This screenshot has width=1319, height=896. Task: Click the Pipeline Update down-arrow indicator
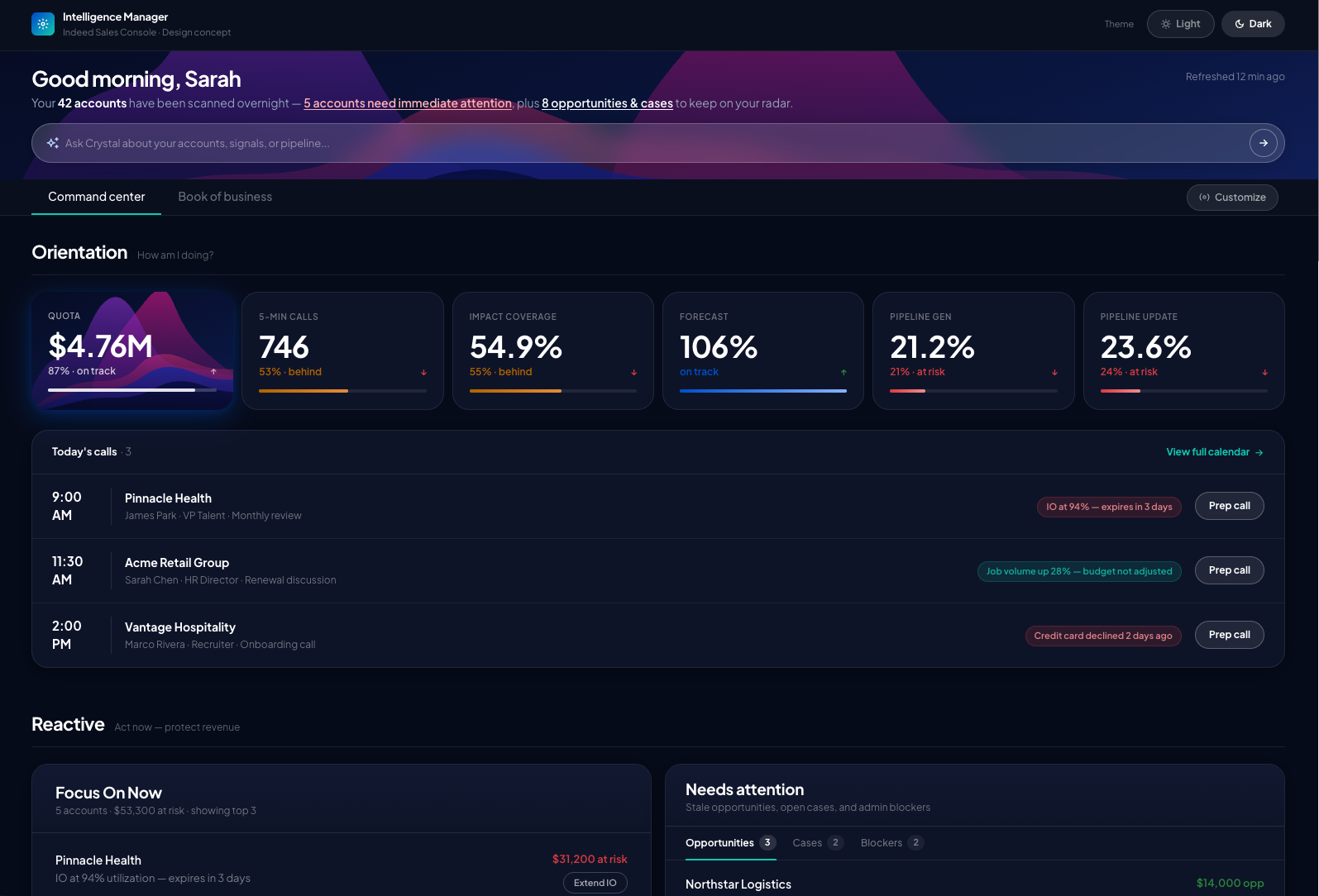pyautogui.click(x=1264, y=373)
